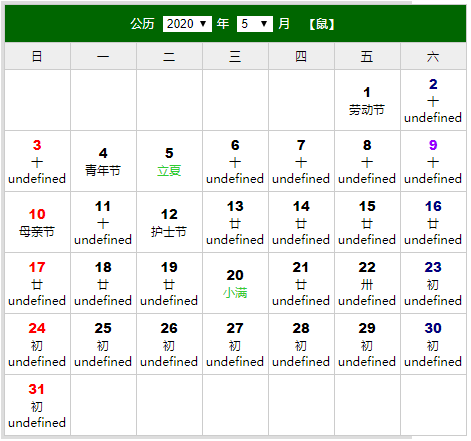Image resolution: width=471 pixels, height=441 pixels.
Task: Select May 10 母亲节 cell
Action: pyautogui.click(x=37, y=222)
